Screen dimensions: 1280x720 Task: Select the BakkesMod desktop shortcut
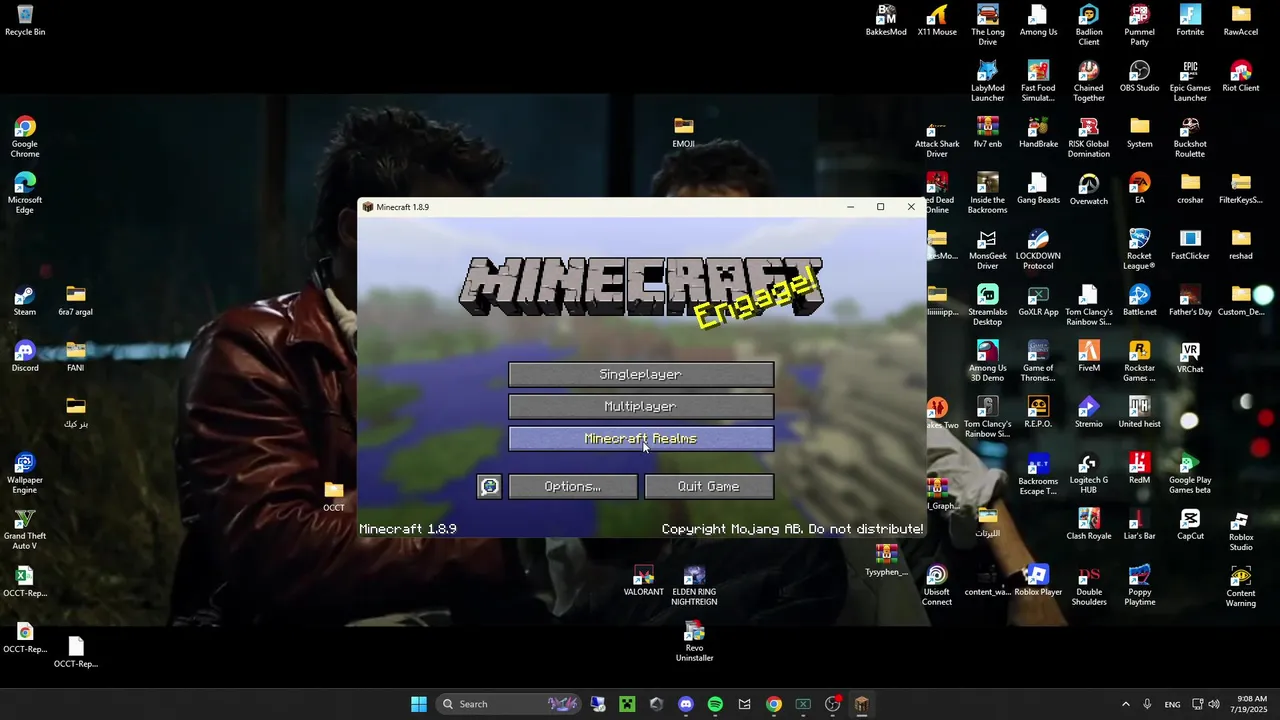pyautogui.click(x=886, y=21)
